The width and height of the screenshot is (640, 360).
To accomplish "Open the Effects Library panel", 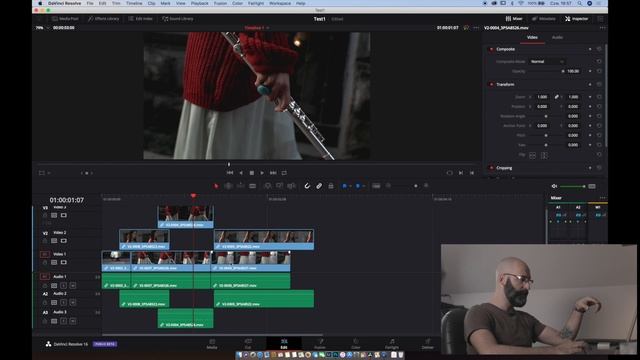I will (104, 19).
